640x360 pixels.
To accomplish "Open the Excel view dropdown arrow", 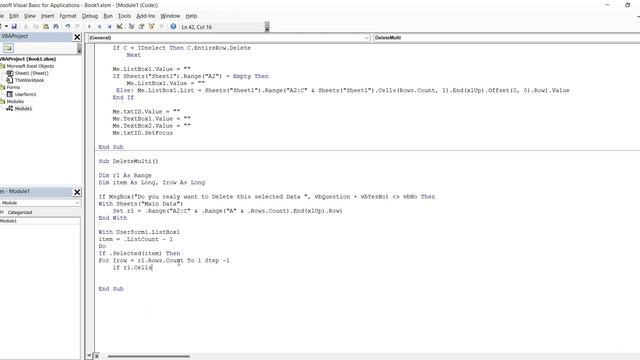I will 6,27.
